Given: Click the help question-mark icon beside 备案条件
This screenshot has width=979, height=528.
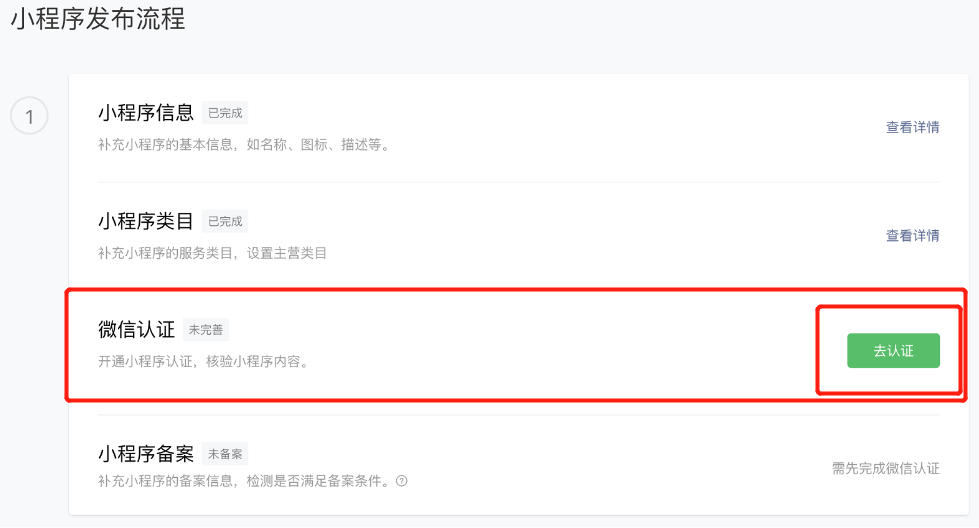Looking at the screenshot, I should point(401,481).
